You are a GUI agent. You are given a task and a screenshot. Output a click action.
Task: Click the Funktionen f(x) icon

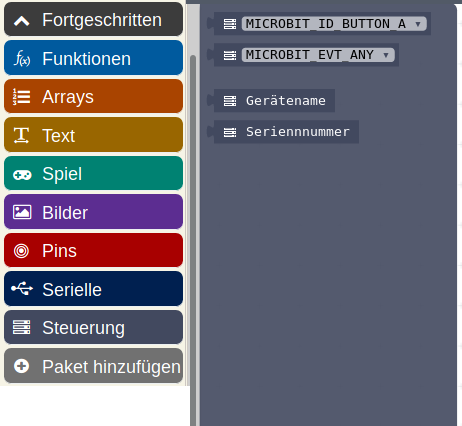point(22,58)
